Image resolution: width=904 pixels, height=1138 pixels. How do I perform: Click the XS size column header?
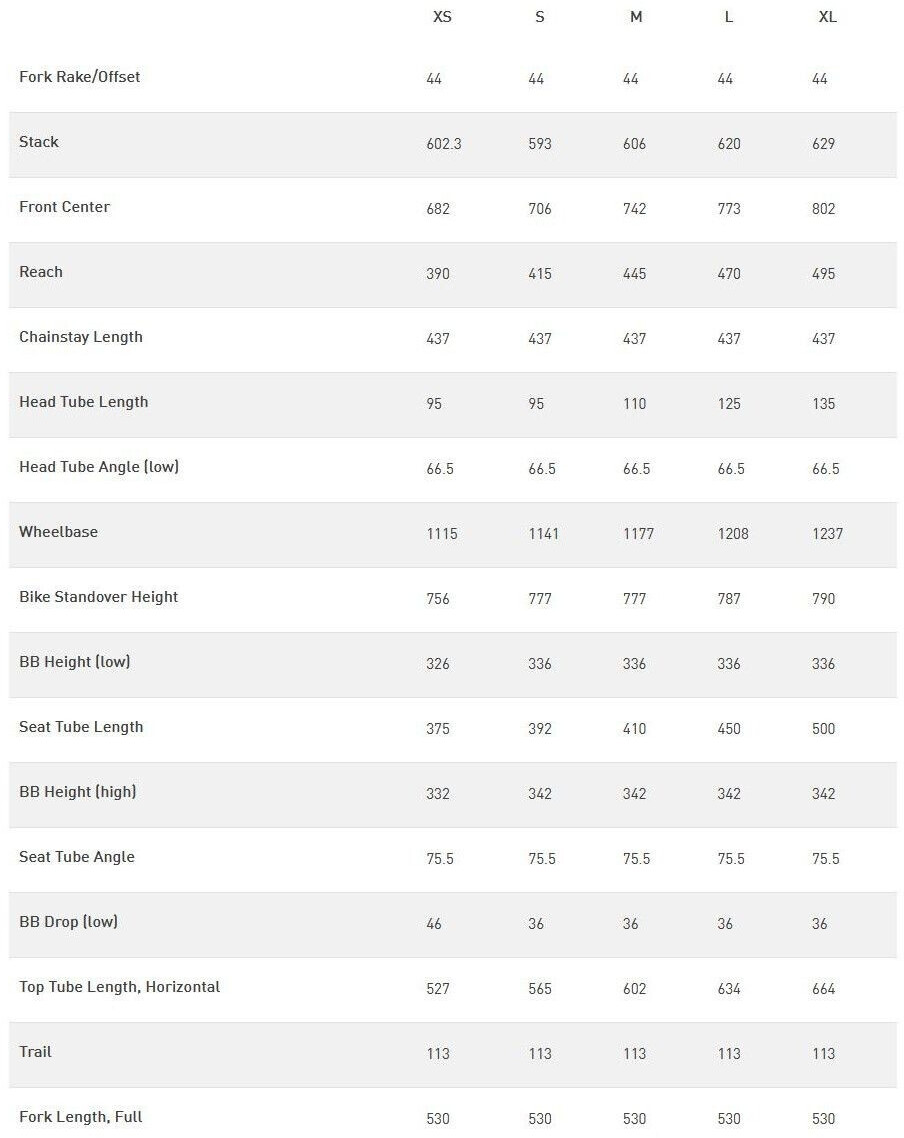tap(442, 17)
